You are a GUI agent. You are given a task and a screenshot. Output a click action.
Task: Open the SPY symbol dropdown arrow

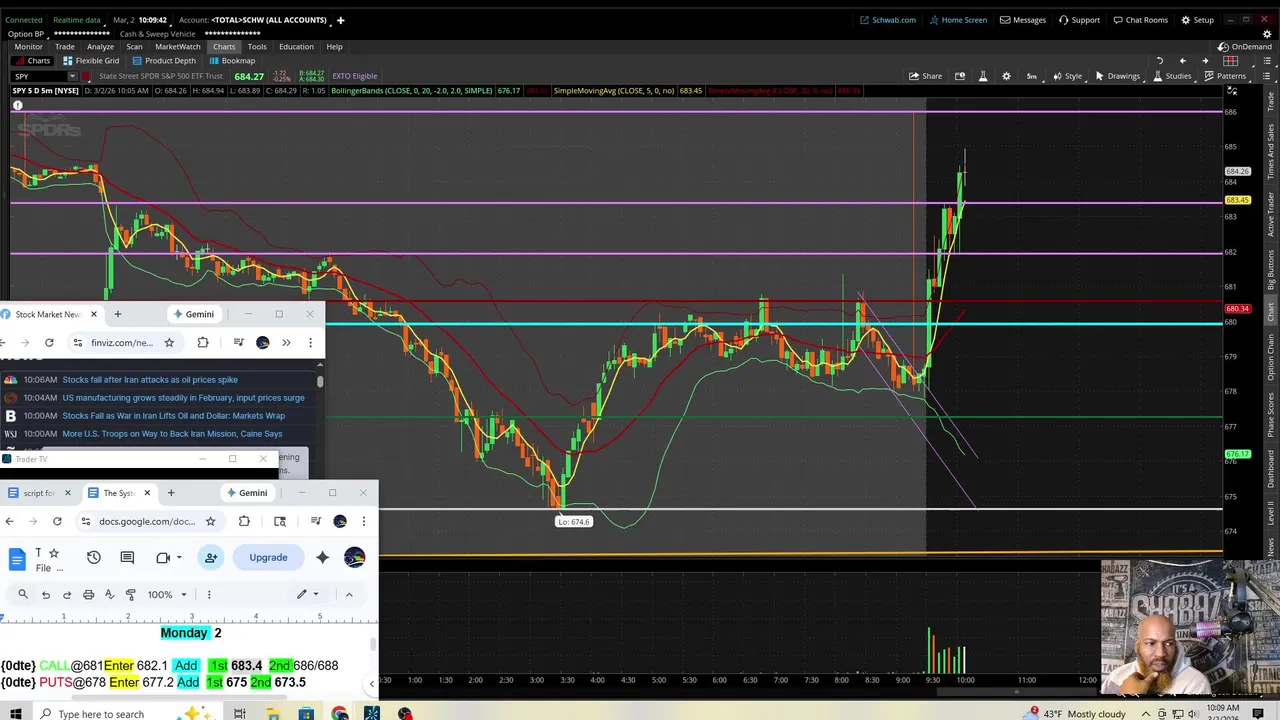coord(72,76)
